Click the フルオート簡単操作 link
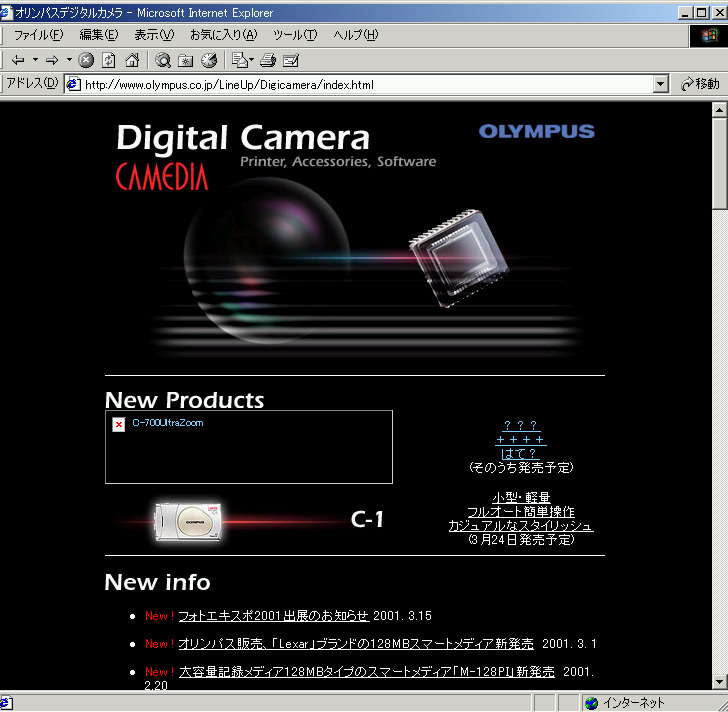Screen dimensions: 728x712 point(521,511)
